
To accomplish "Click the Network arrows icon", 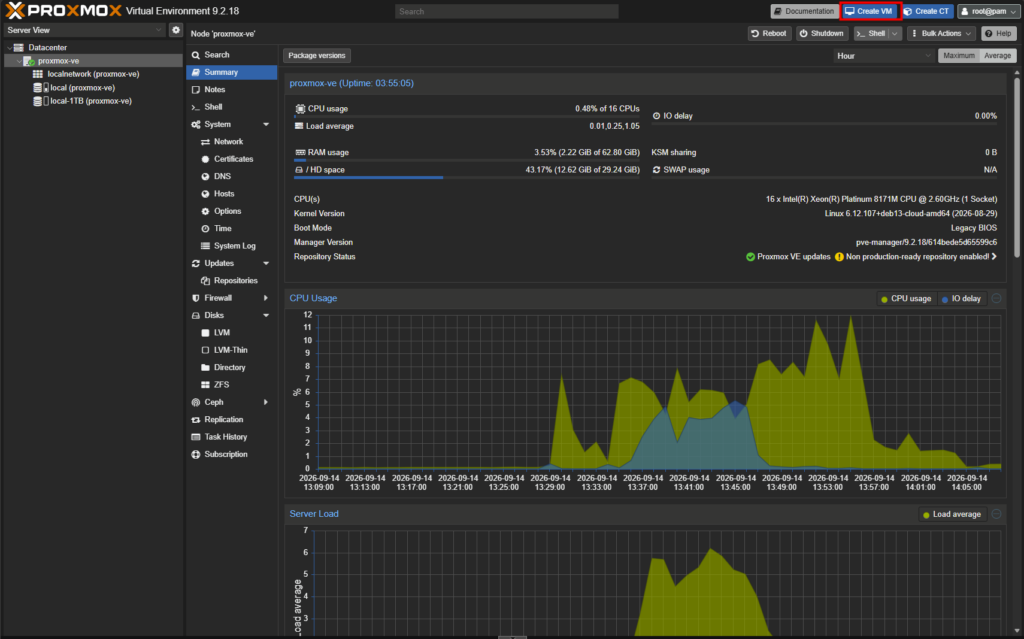I will click(206, 142).
